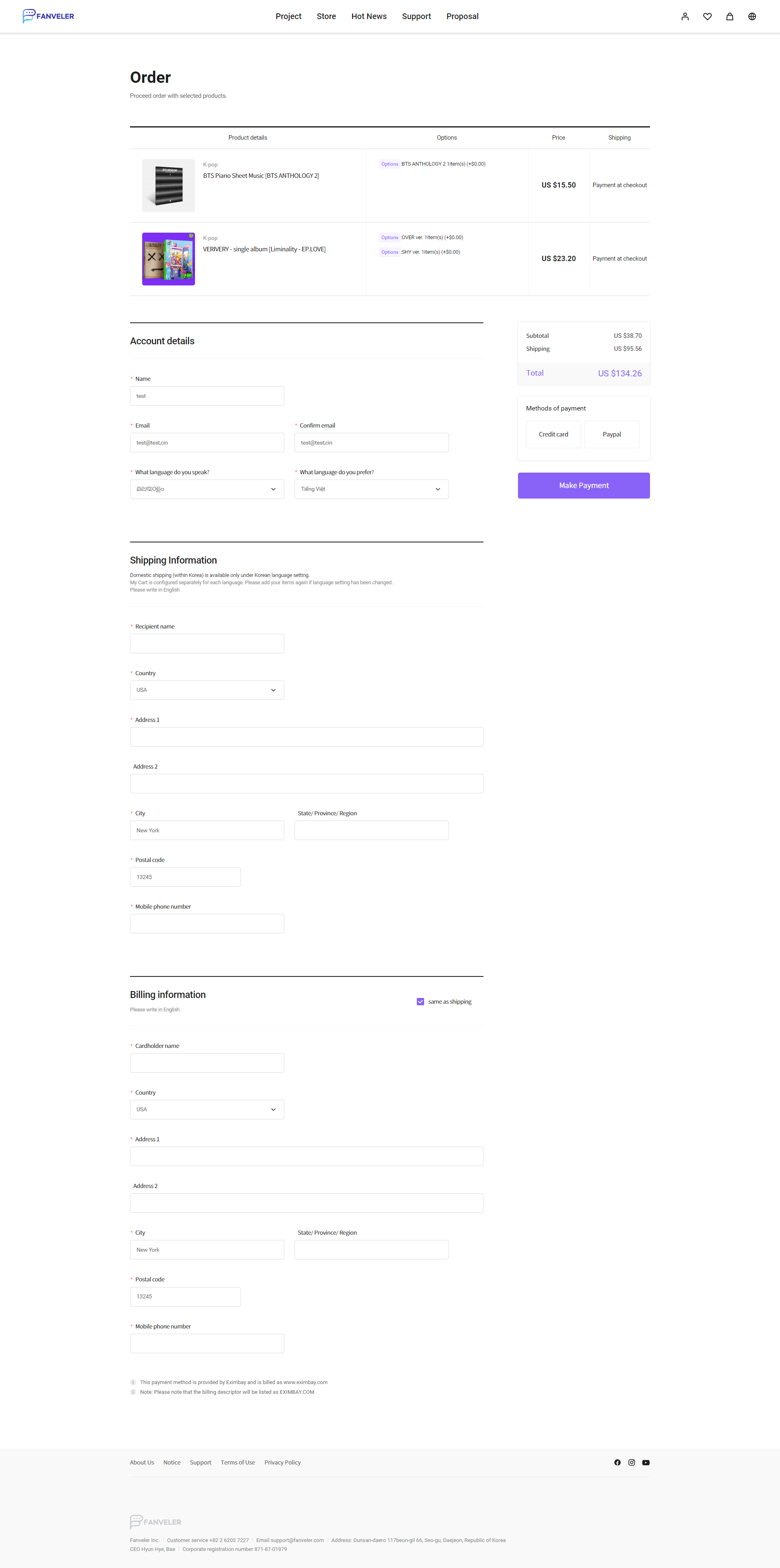Open the user account icon
This screenshot has width=780, height=1568.
(x=685, y=16)
